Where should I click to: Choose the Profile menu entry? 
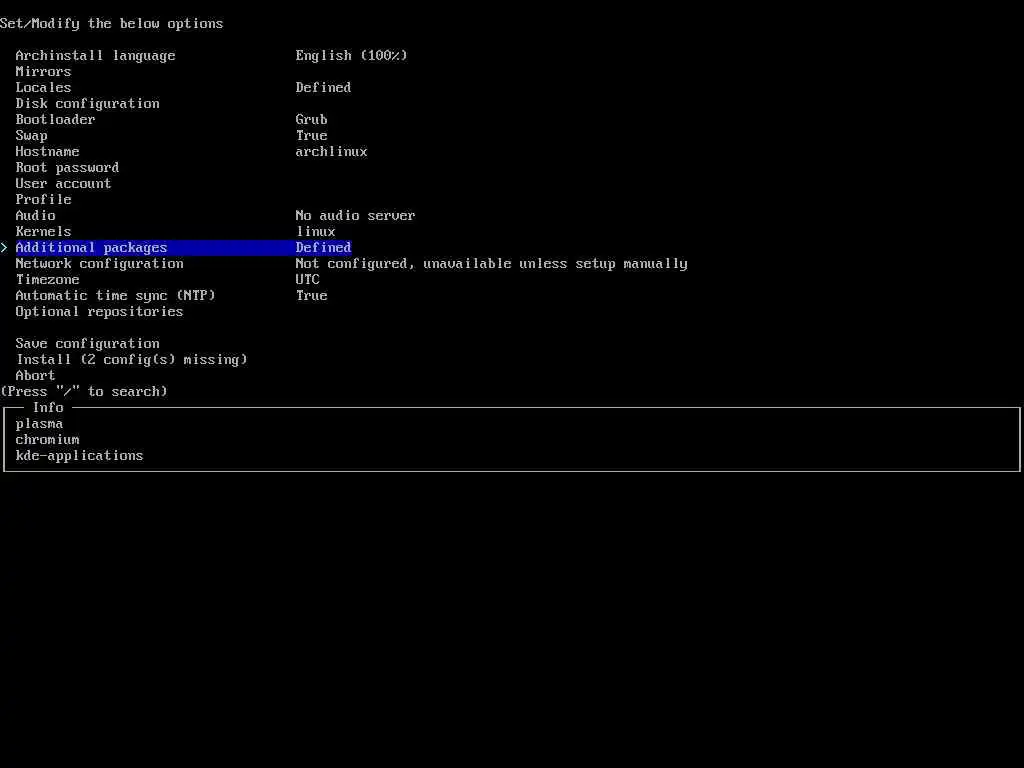pos(43,199)
